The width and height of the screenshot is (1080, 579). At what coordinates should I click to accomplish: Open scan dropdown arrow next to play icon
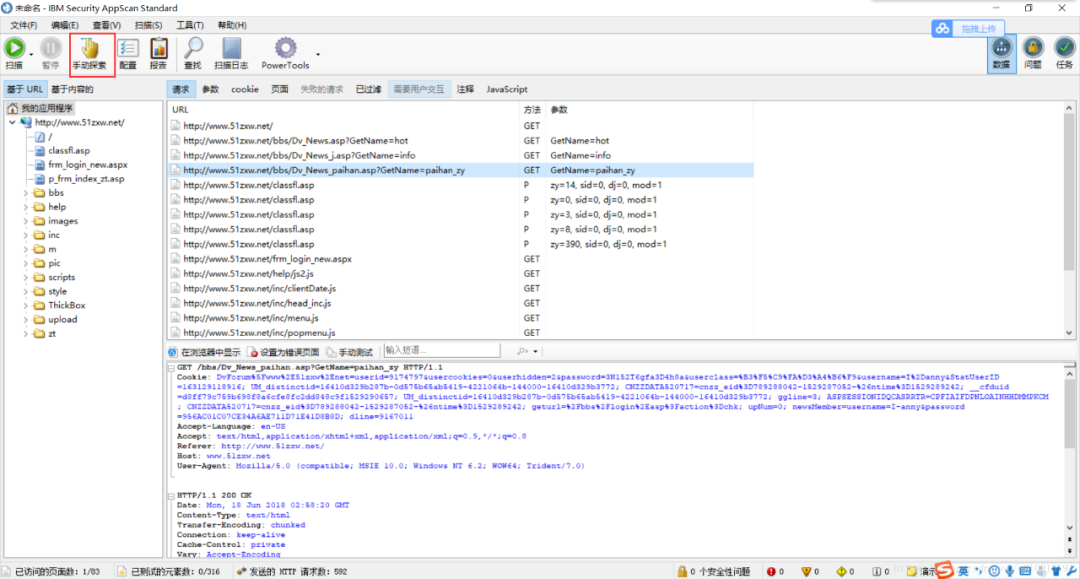31,54
